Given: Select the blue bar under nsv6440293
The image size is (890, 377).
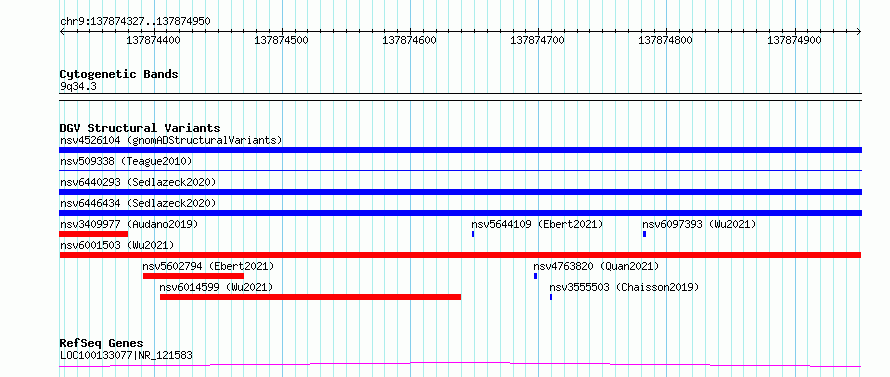Looking at the screenshot, I should click(x=460, y=192).
